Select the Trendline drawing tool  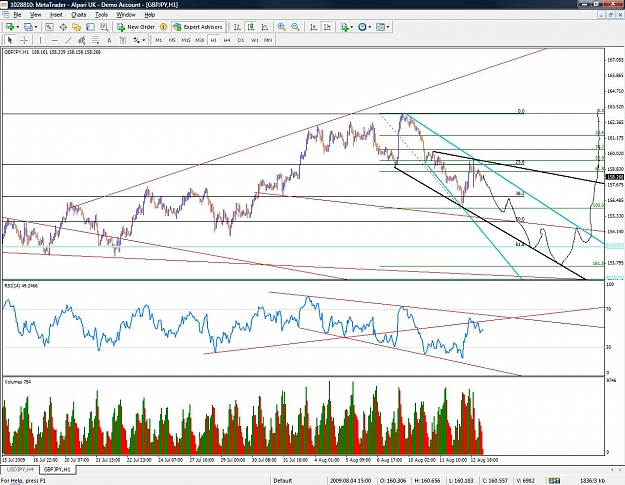click(68, 40)
